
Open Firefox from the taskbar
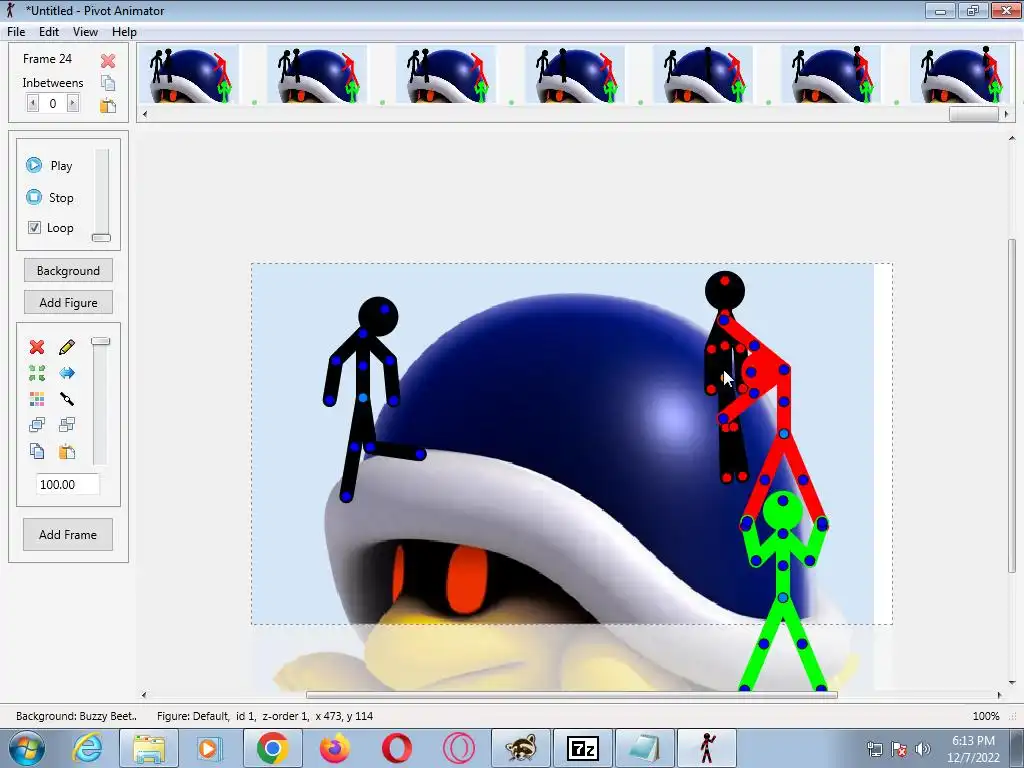pyautogui.click(x=334, y=748)
